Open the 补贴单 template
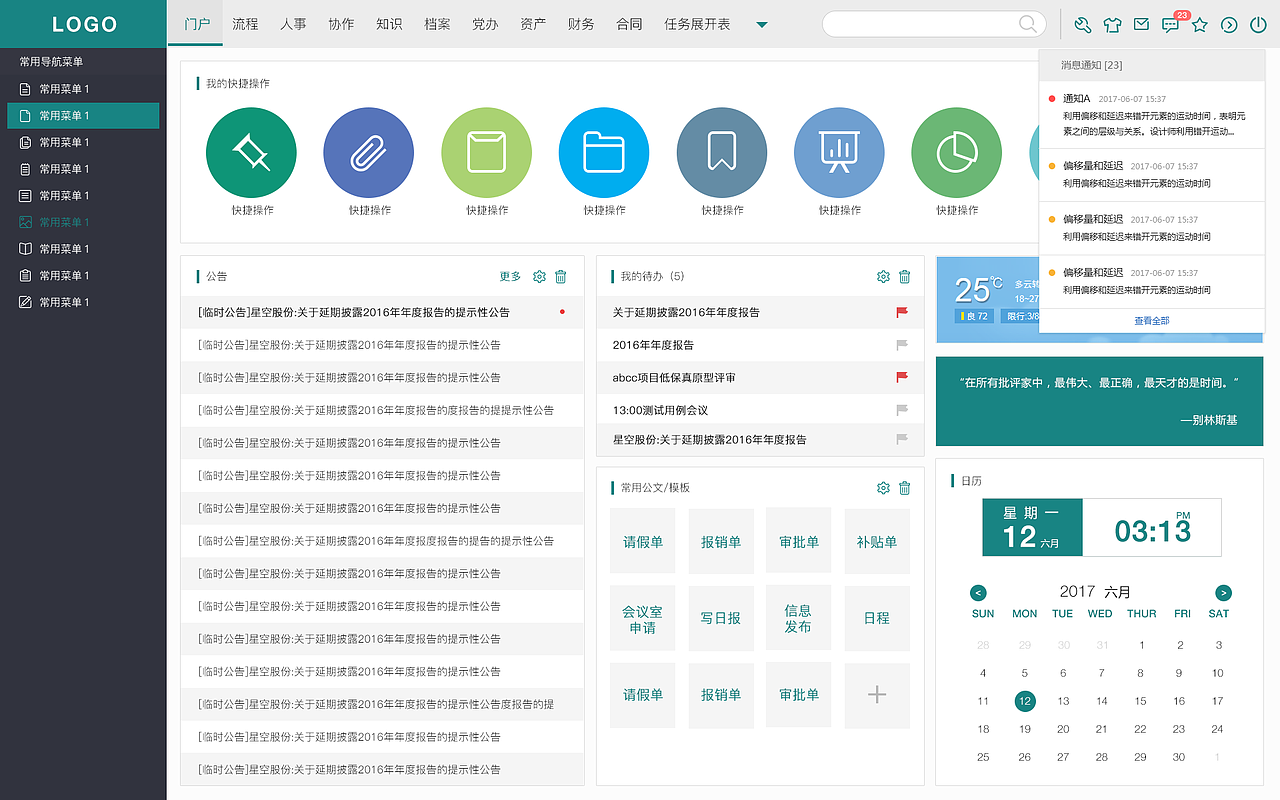1280x800 pixels. tap(877, 542)
